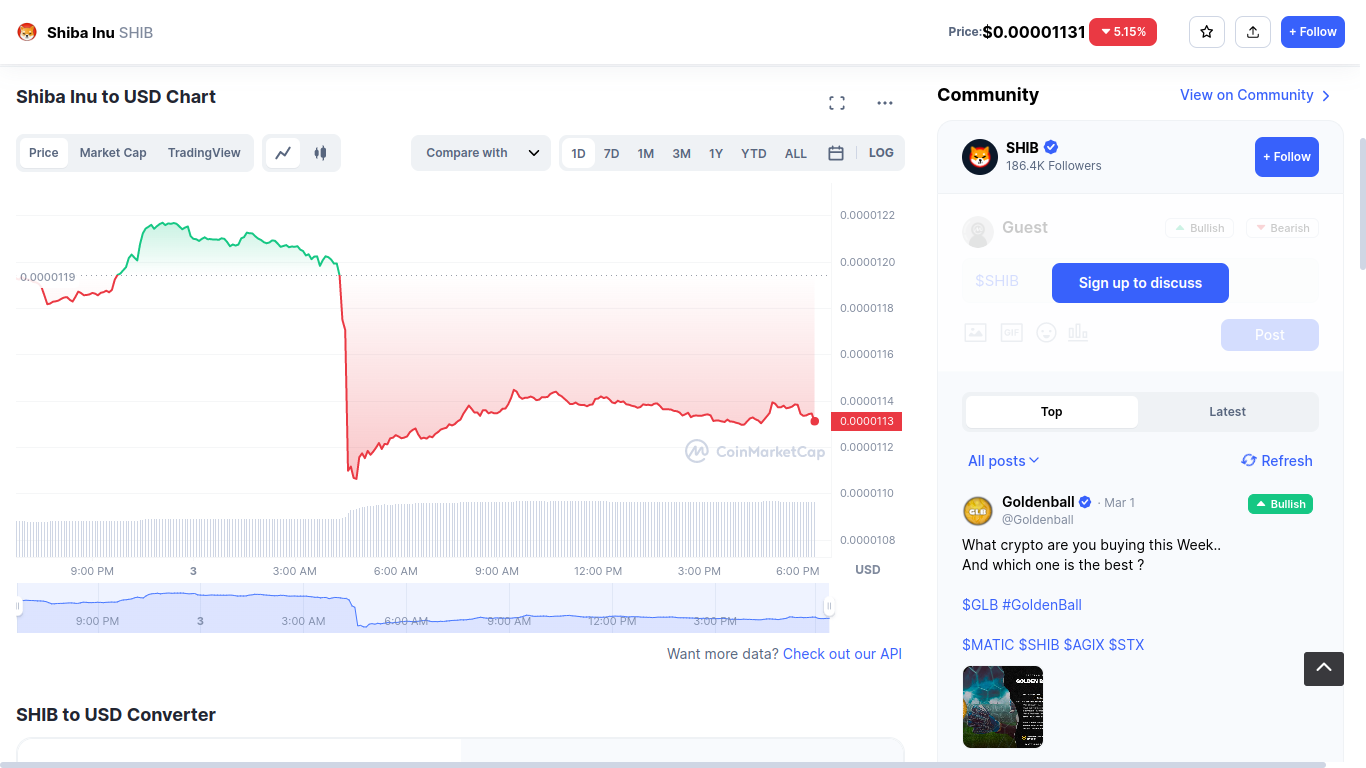The height and width of the screenshot is (768, 1366).
Task: Select the YTD time range
Action: point(754,153)
